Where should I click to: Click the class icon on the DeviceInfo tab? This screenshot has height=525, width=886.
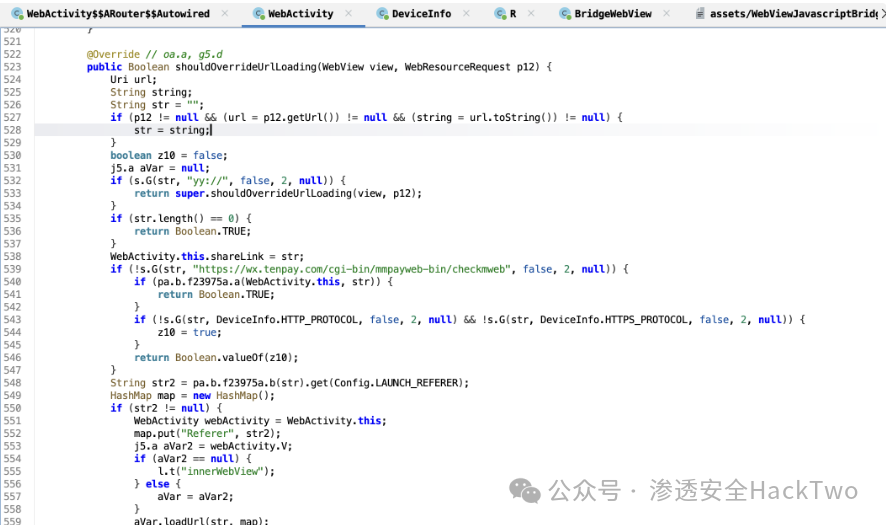pyautogui.click(x=383, y=14)
